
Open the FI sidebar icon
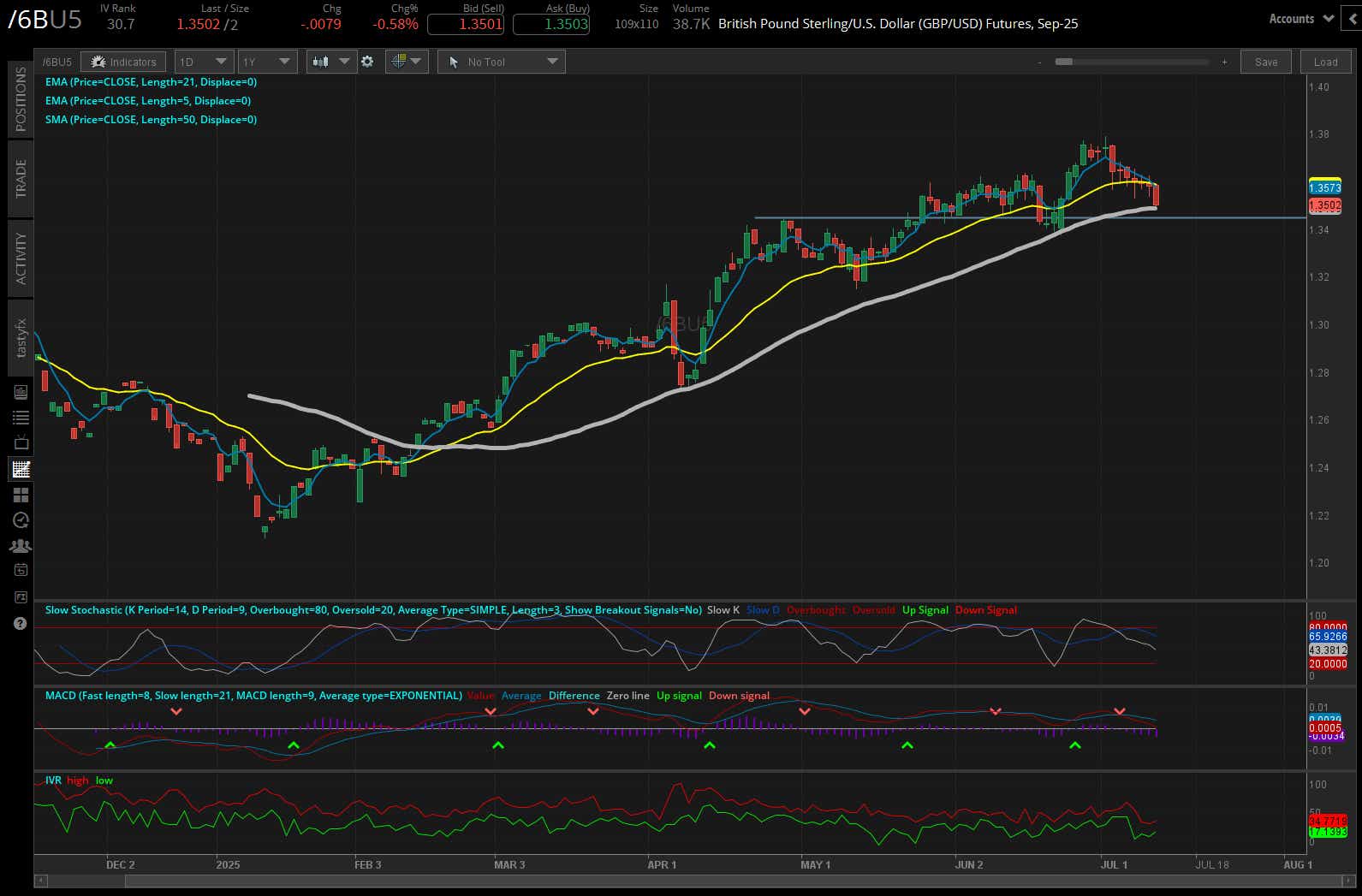pyautogui.click(x=21, y=596)
